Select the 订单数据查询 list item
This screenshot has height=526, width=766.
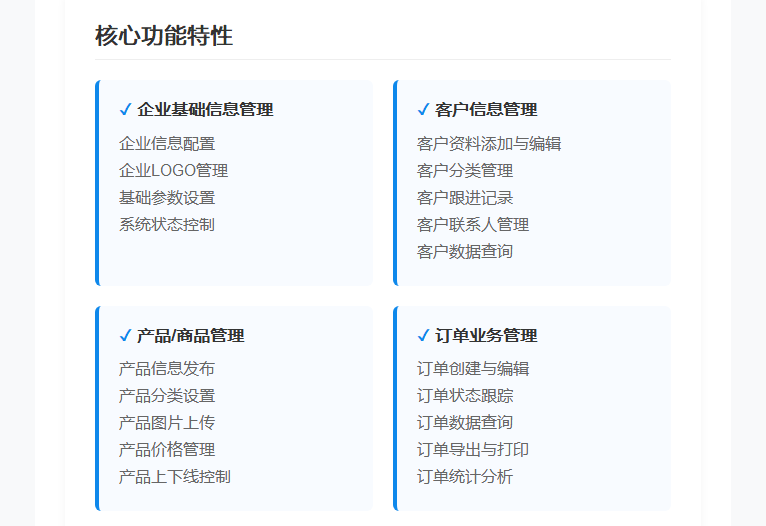pos(465,422)
